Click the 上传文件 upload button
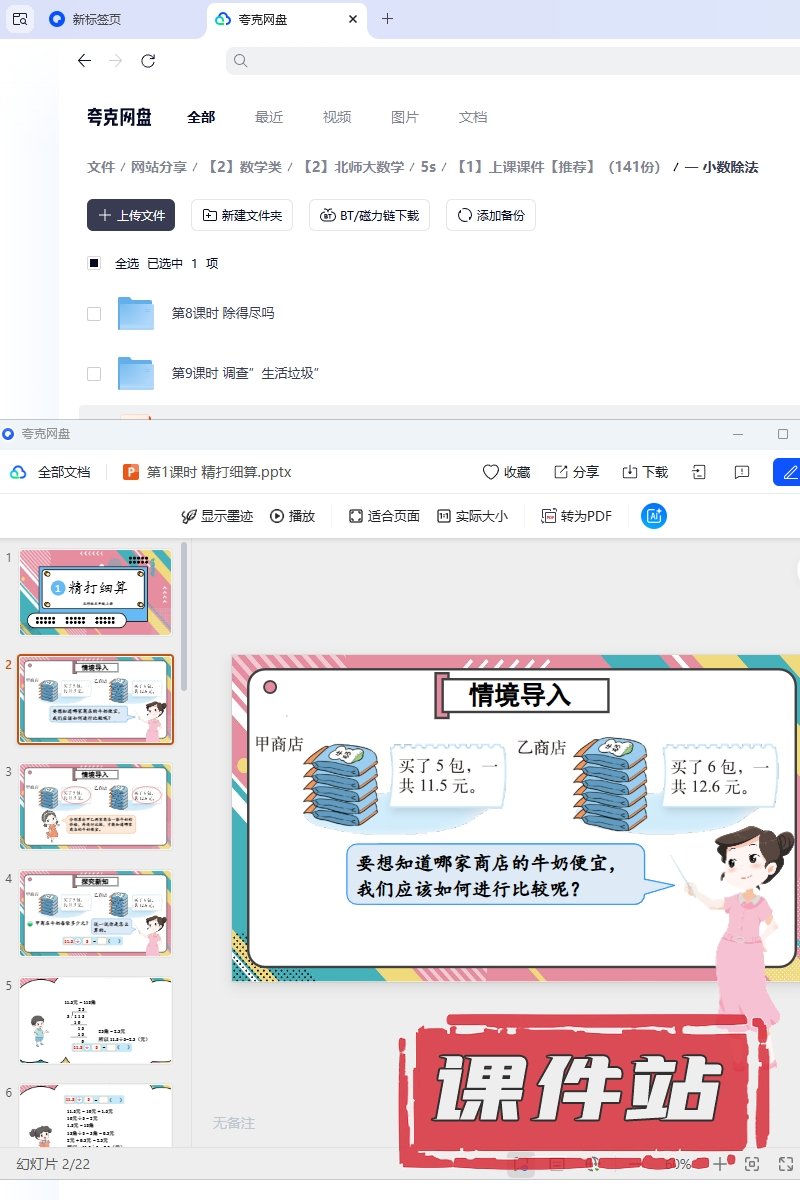 131,215
